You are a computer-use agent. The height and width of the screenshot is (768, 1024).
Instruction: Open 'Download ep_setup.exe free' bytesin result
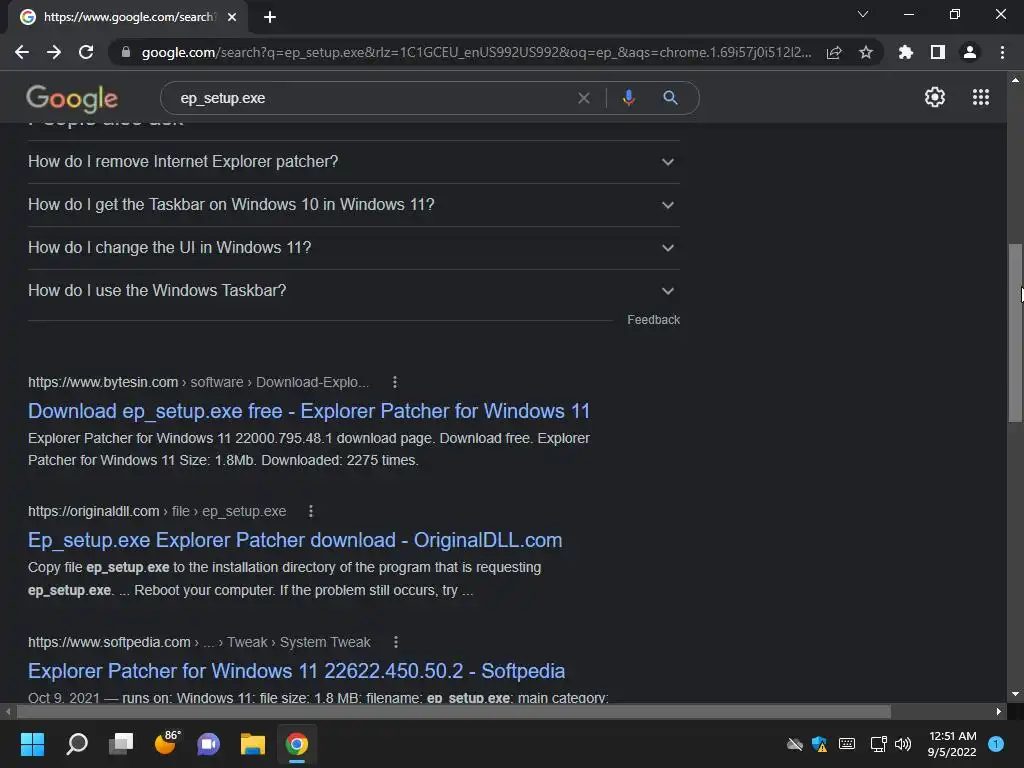point(309,411)
